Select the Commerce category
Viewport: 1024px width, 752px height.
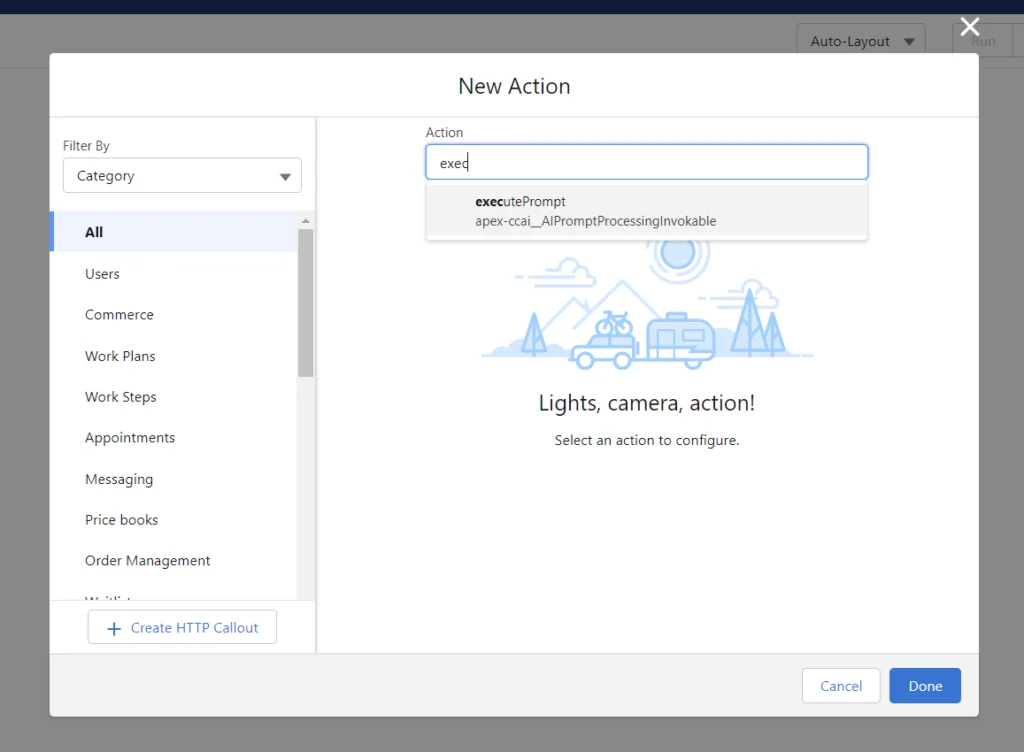[119, 315]
